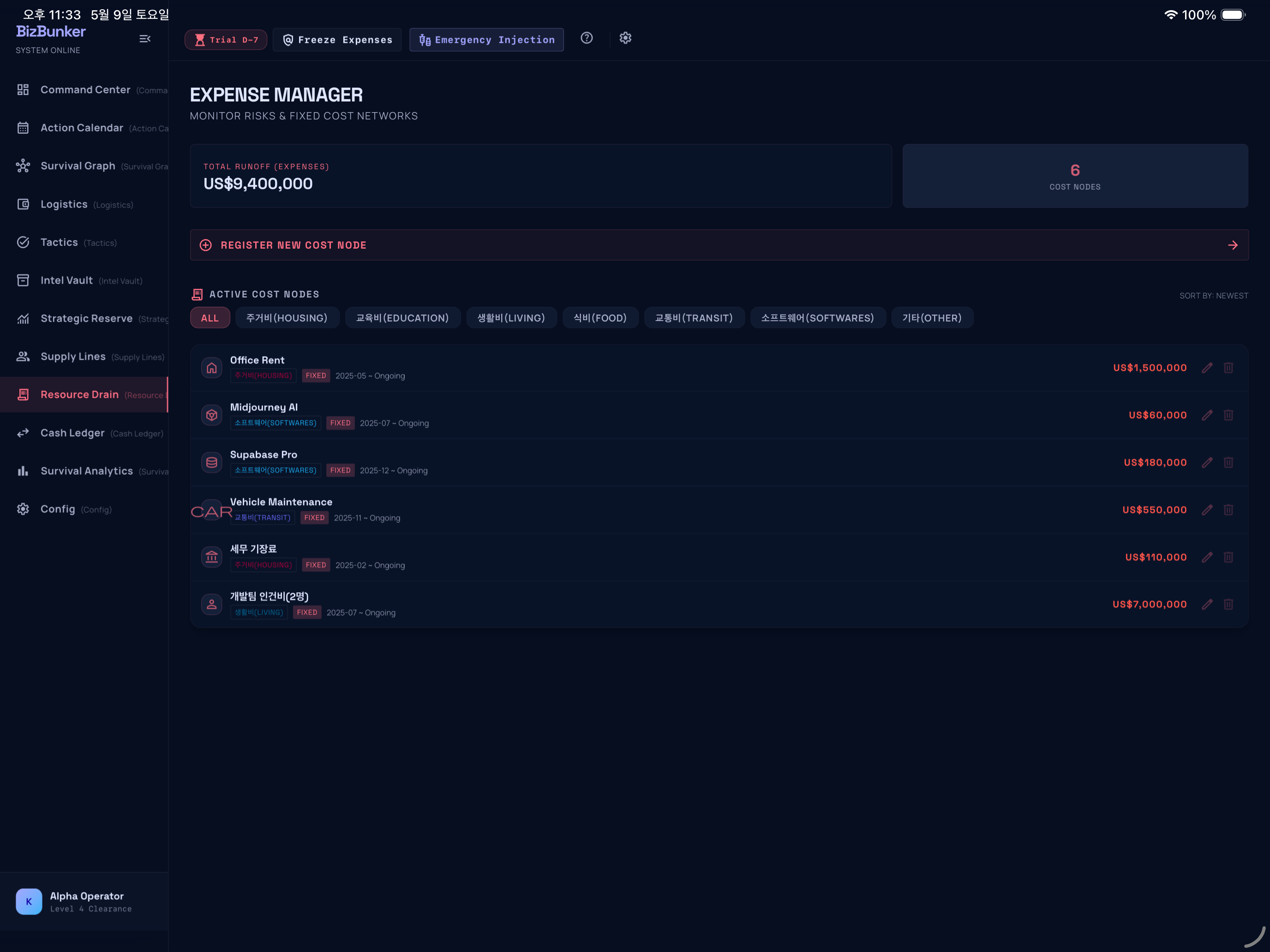Viewport: 1270px width, 952px height.
Task: Delete the Office Rent cost node
Action: tap(1228, 368)
